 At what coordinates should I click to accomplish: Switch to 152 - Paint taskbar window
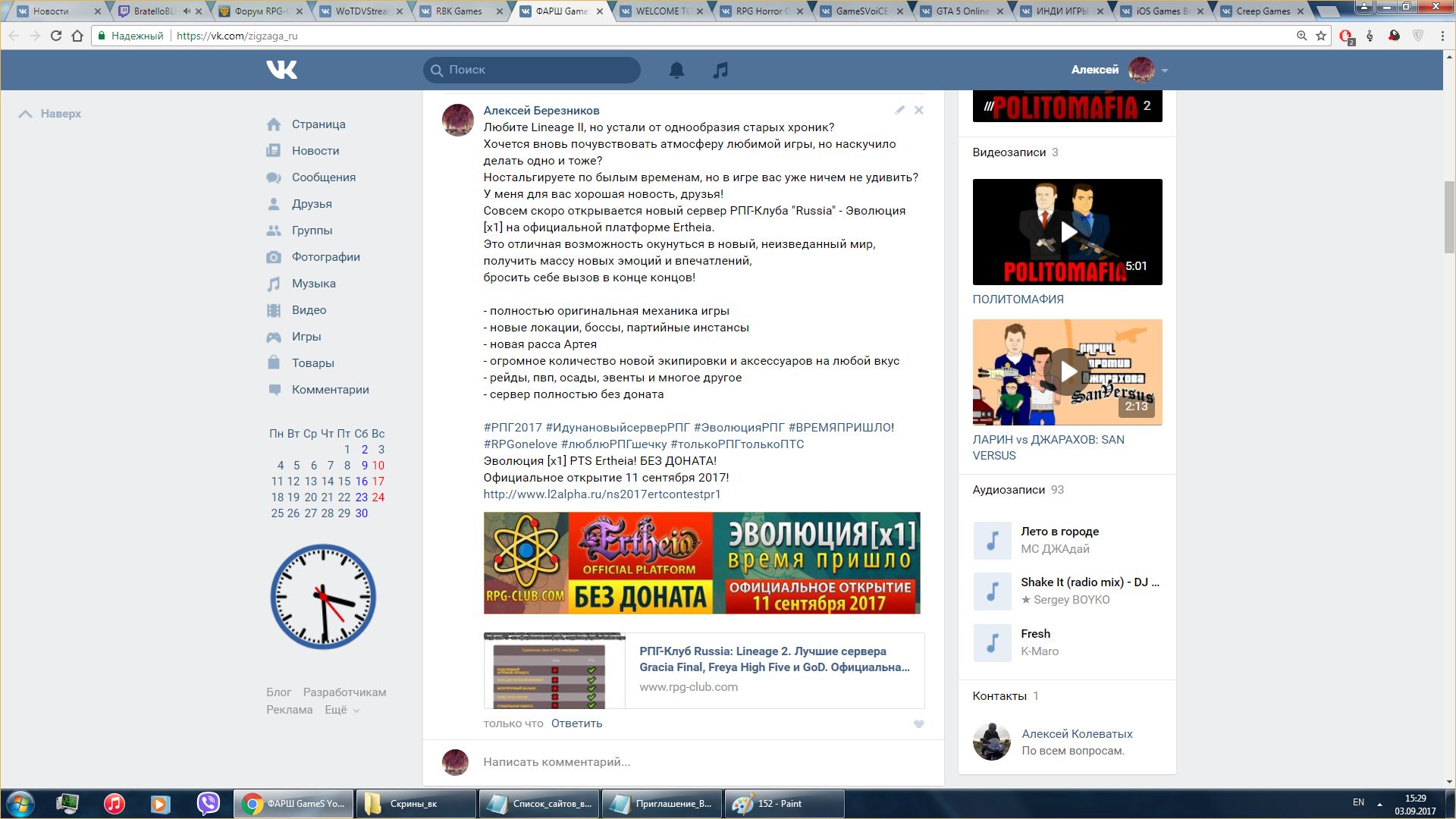pos(784,804)
